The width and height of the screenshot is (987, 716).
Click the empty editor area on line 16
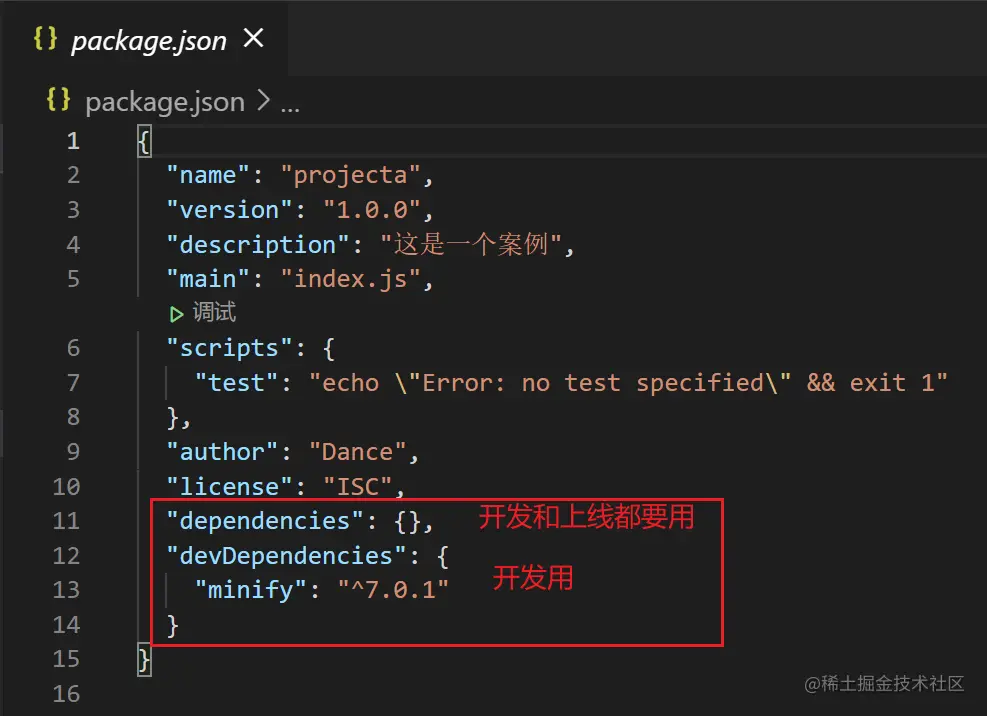coord(400,693)
